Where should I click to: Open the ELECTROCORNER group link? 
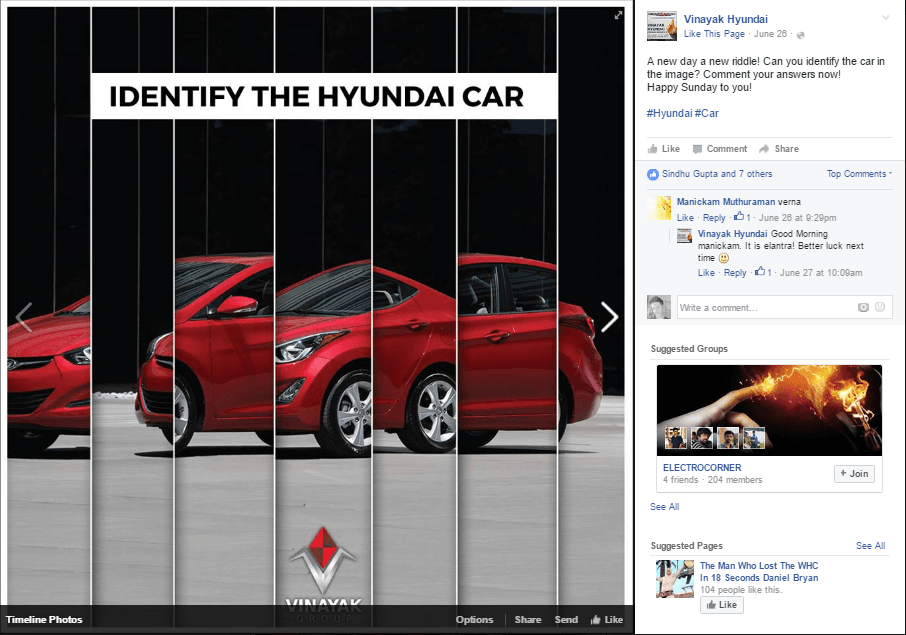[x=702, y=467]
